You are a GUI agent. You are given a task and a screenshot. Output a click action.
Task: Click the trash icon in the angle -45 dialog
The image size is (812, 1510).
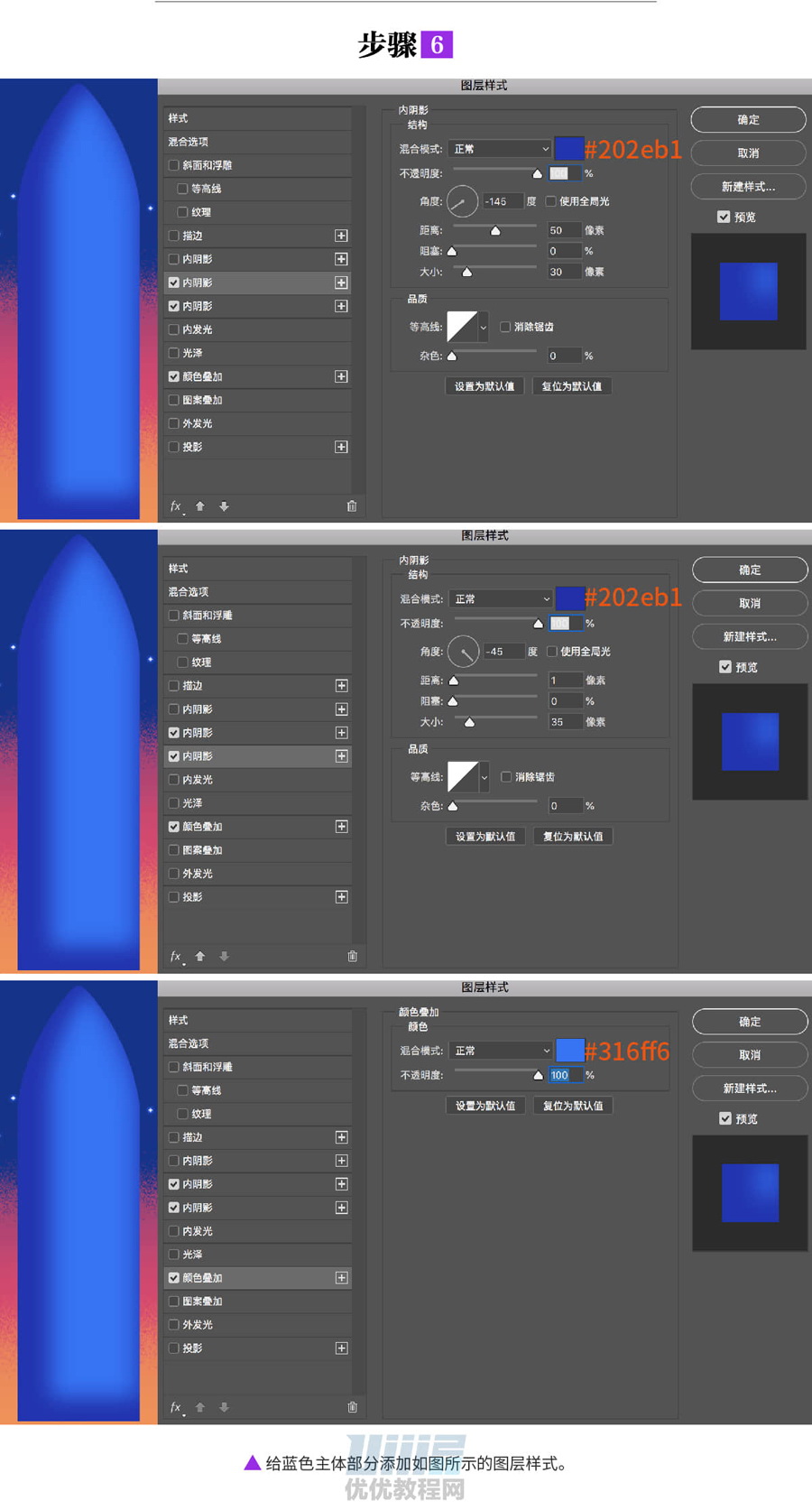pyautogui.click(x=353, y=956)
